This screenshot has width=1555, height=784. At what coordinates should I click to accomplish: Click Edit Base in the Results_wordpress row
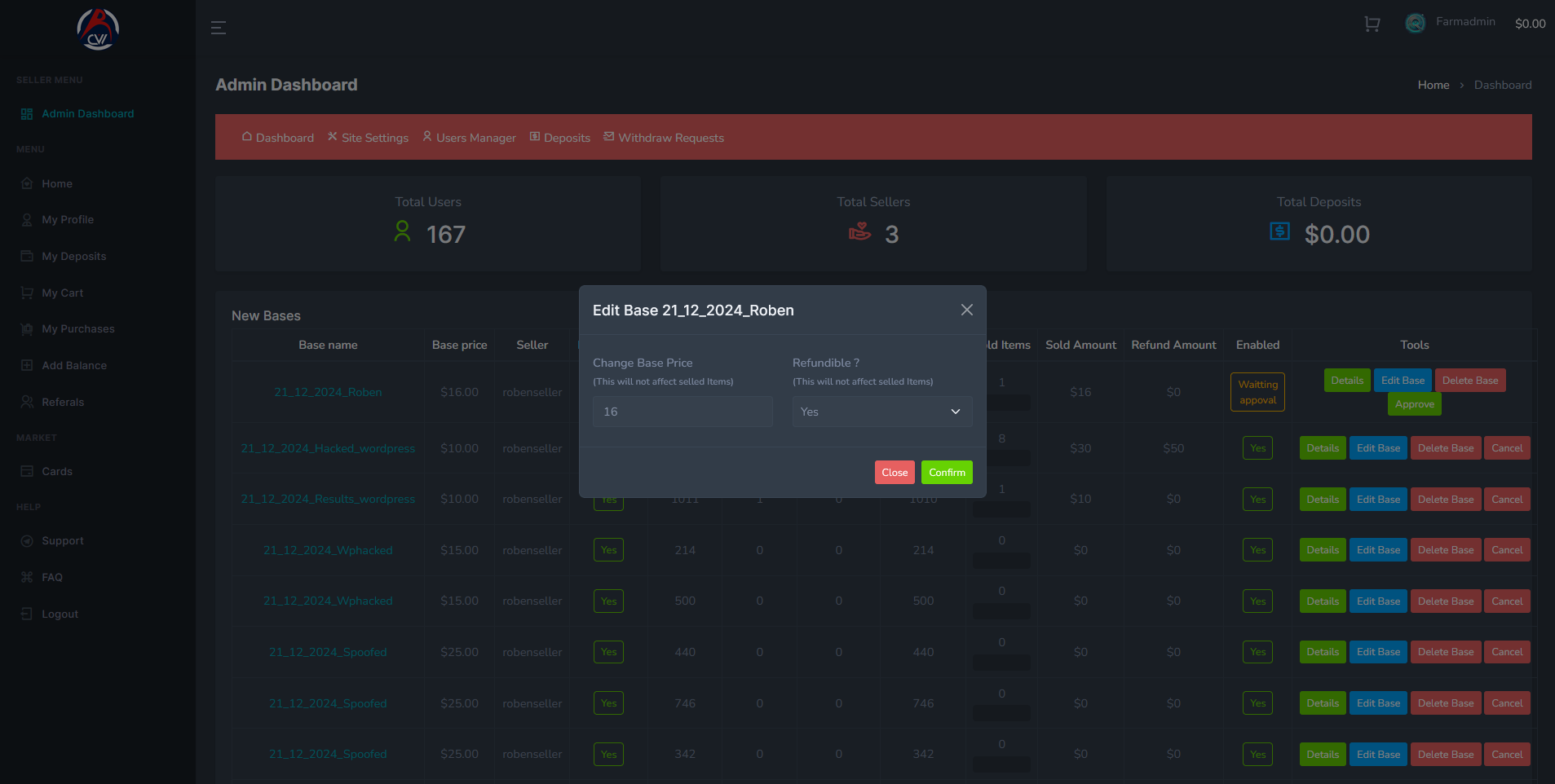[1378, 500]
